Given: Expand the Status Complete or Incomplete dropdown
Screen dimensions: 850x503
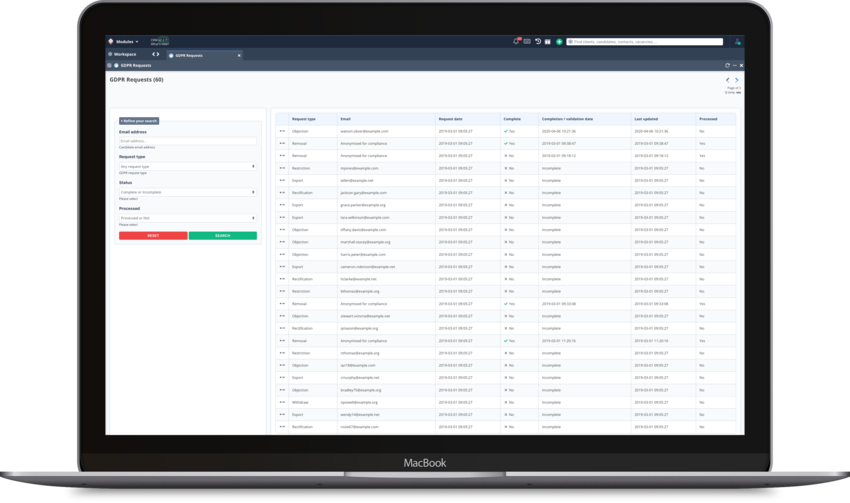Looking at the screenshot, I should coord(188,192).
